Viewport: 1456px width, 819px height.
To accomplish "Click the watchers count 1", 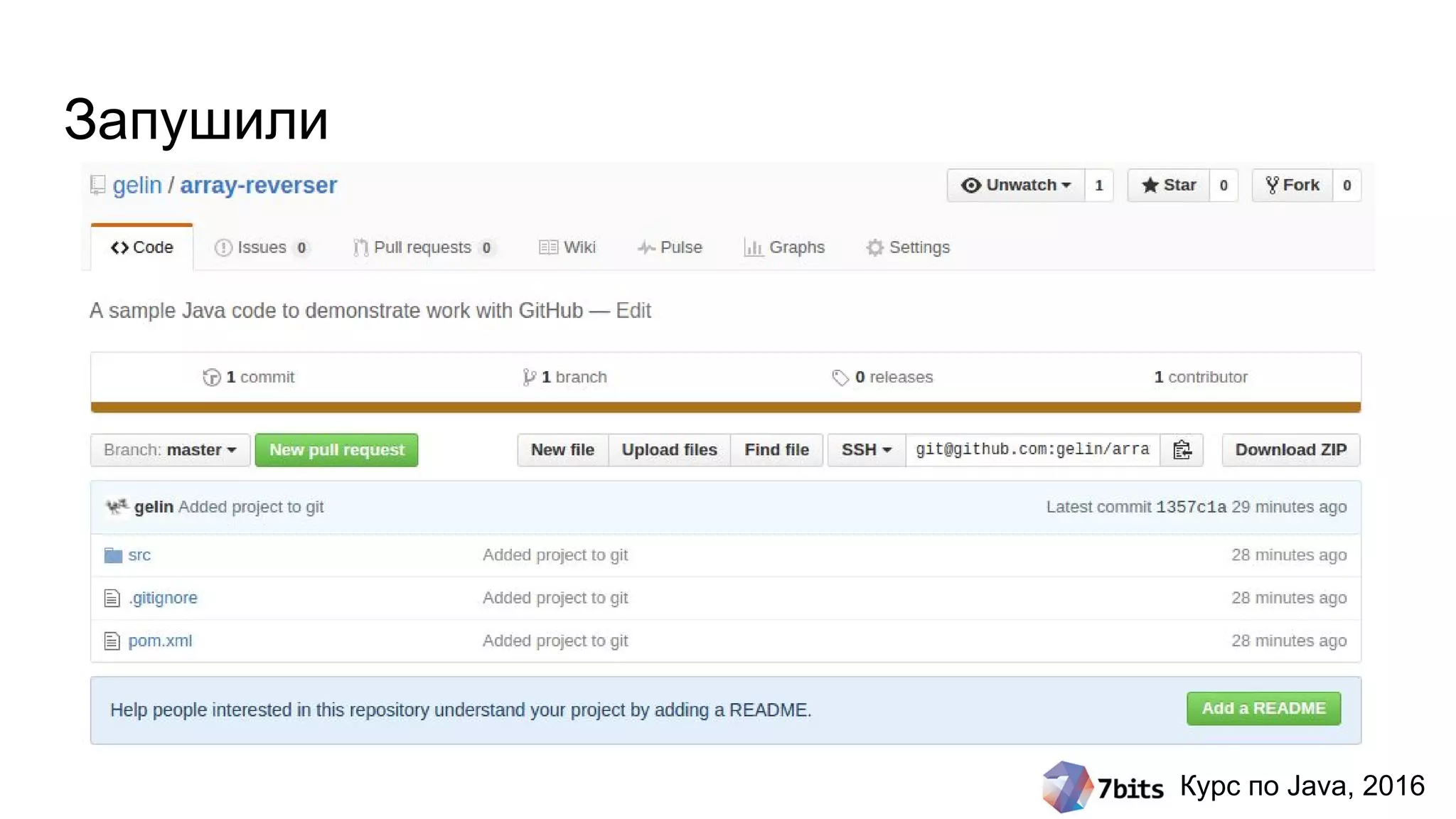I will (x=1099, y=186).
